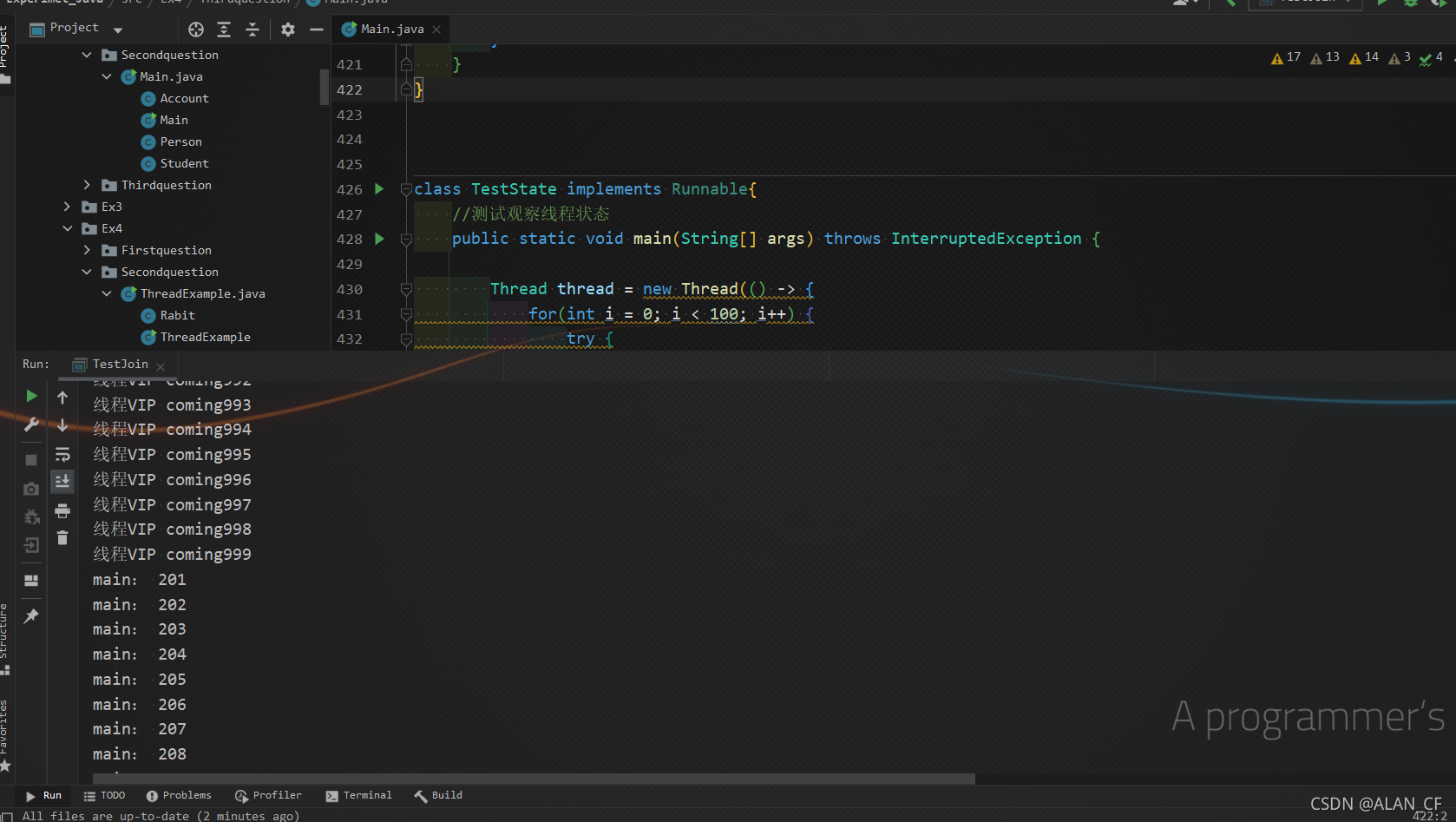The image size is (1456, 822).
Task: Toggle scroll to end of console
Action: click(x=62, y=481)
